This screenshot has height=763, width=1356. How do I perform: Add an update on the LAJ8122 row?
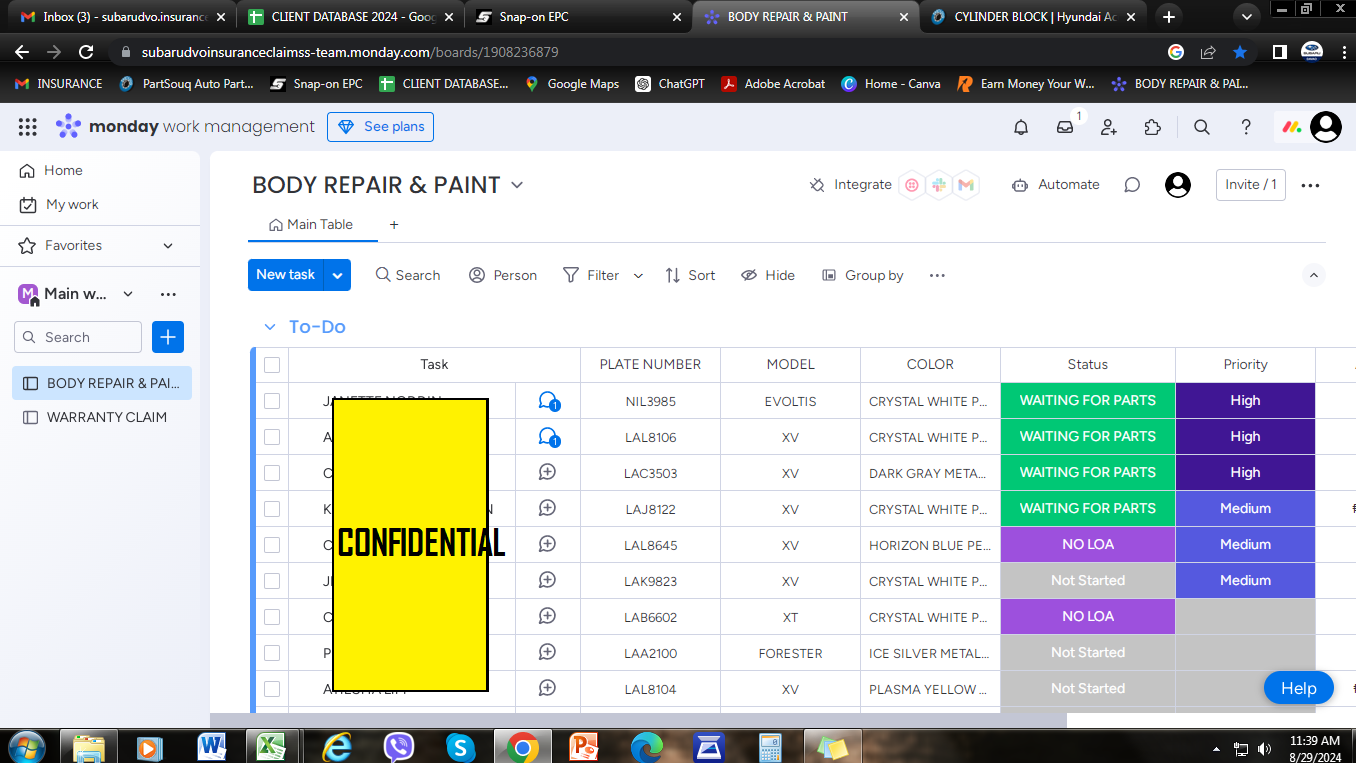click(547, 508)
